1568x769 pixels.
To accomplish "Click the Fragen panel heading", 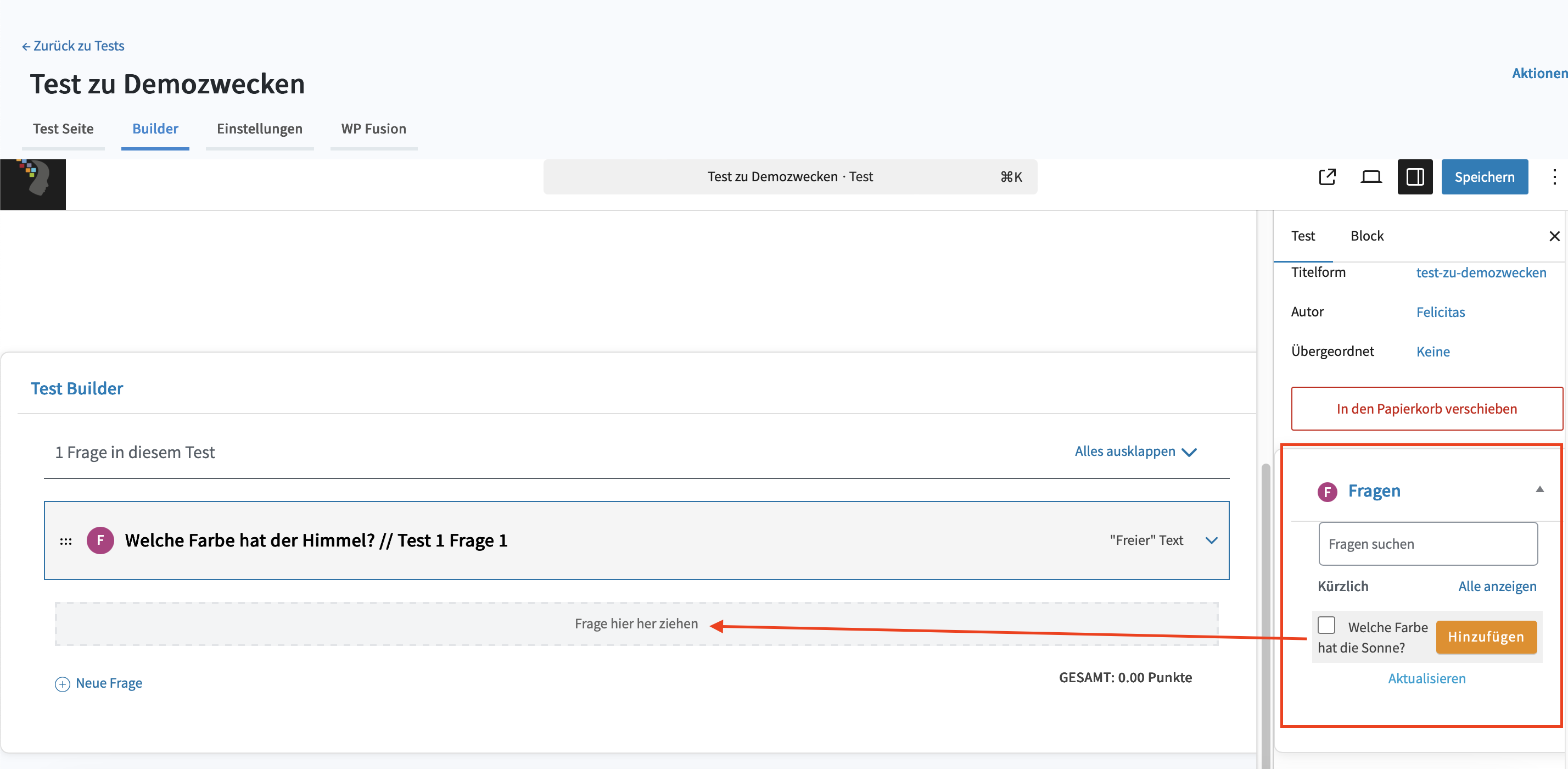I will pos(1374,491).
